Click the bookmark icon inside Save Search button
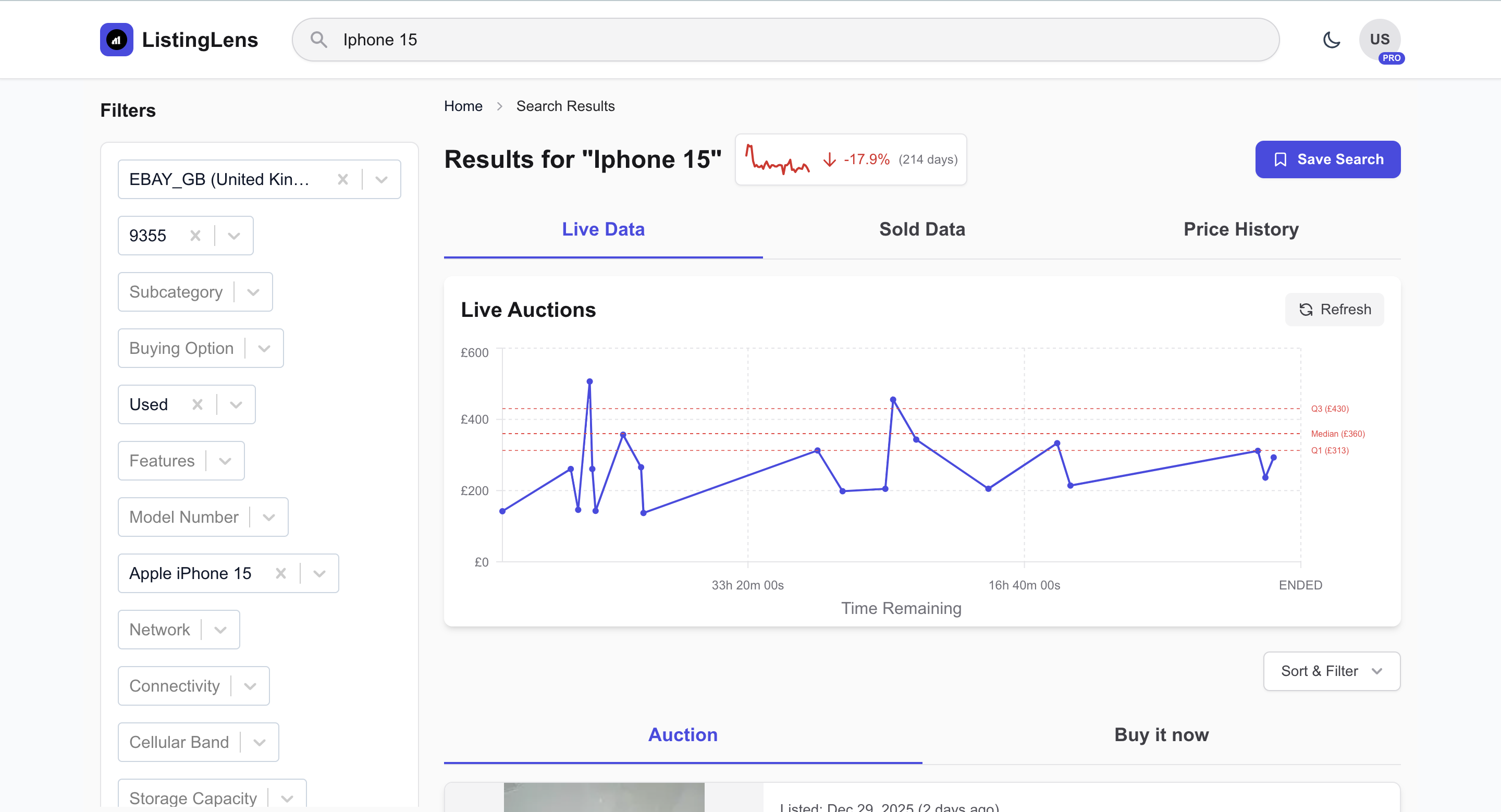The height and width of the screenshot is (812, 1501). (1279, 159)
